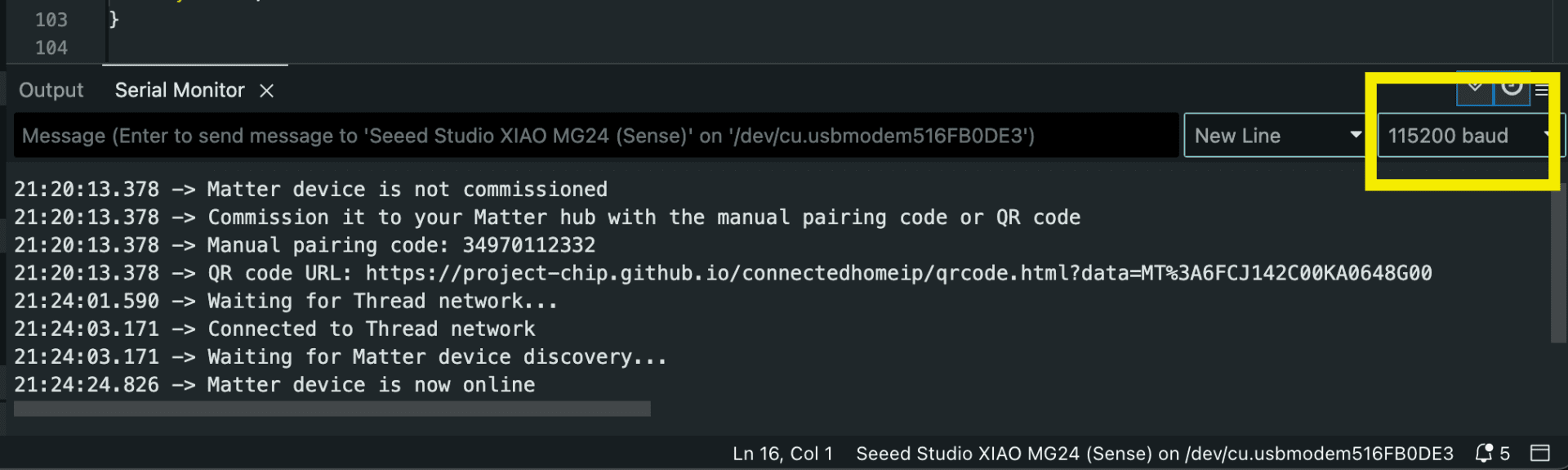Open the 115200 baud rate dropdown
The width and height of the screenshot is (1568, 470).
[1470, 136]
